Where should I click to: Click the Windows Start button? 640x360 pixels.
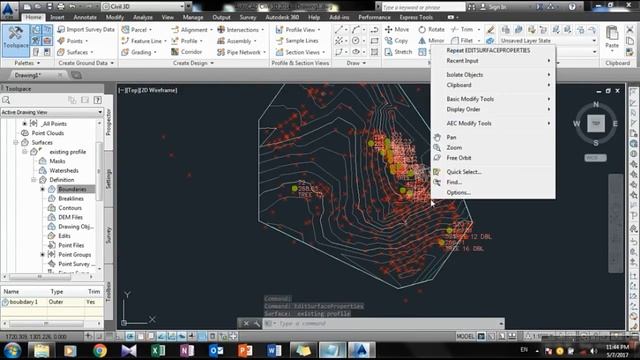click(x=12, y=351)
